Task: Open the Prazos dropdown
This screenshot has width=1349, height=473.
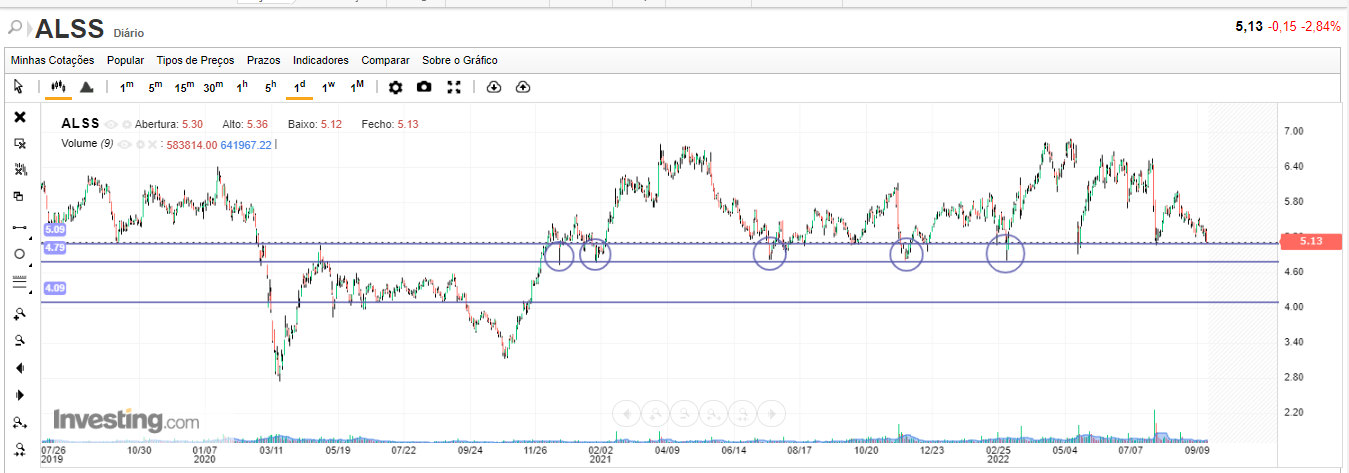Action: point(263,60)
